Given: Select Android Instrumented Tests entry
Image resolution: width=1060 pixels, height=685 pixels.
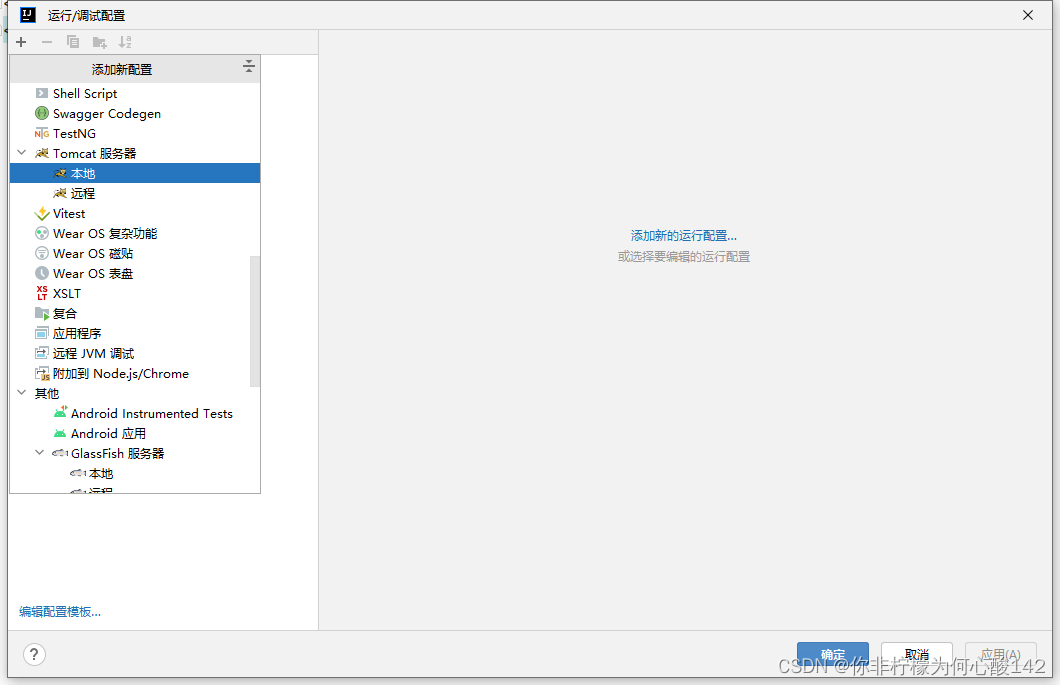Looking at the screenshot, I should tap(135, 413).
